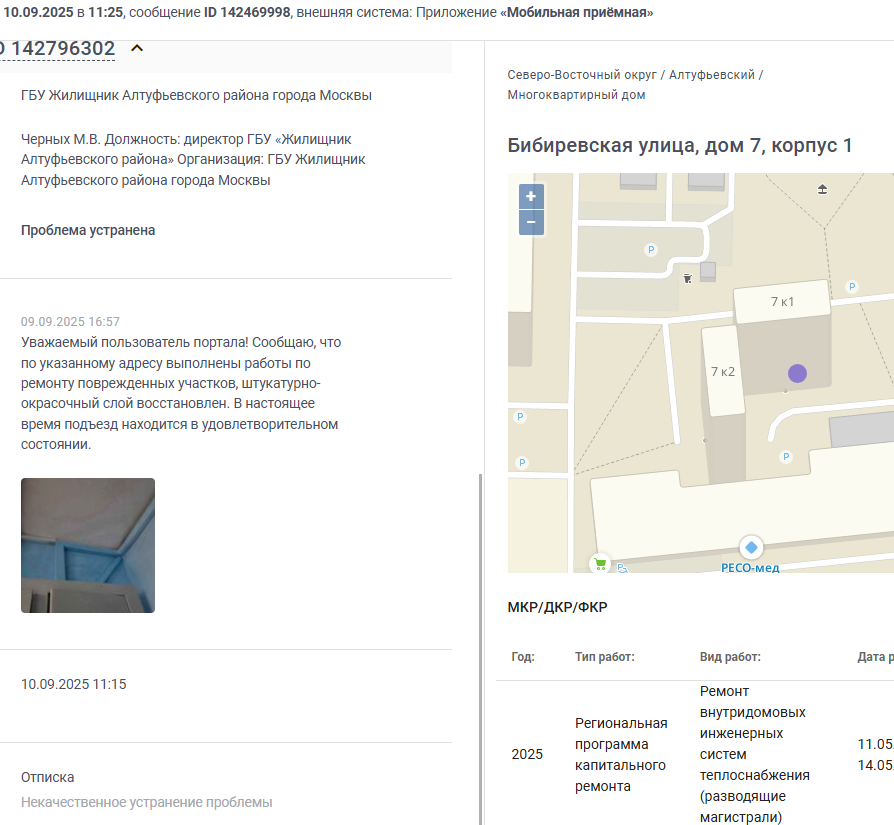
Task: Click the Год column header
Action: pos(523,657)
